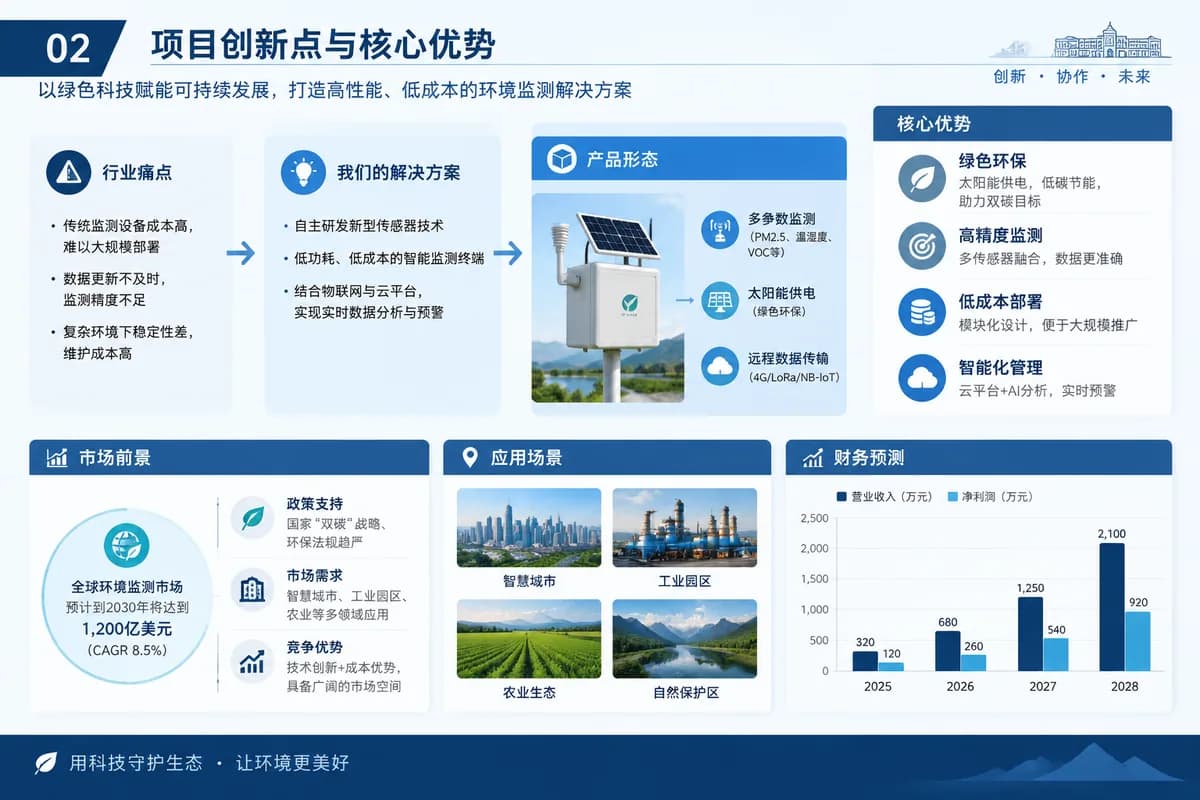
Task: Click the 工业园区 factory image
Action: (684, 528)
